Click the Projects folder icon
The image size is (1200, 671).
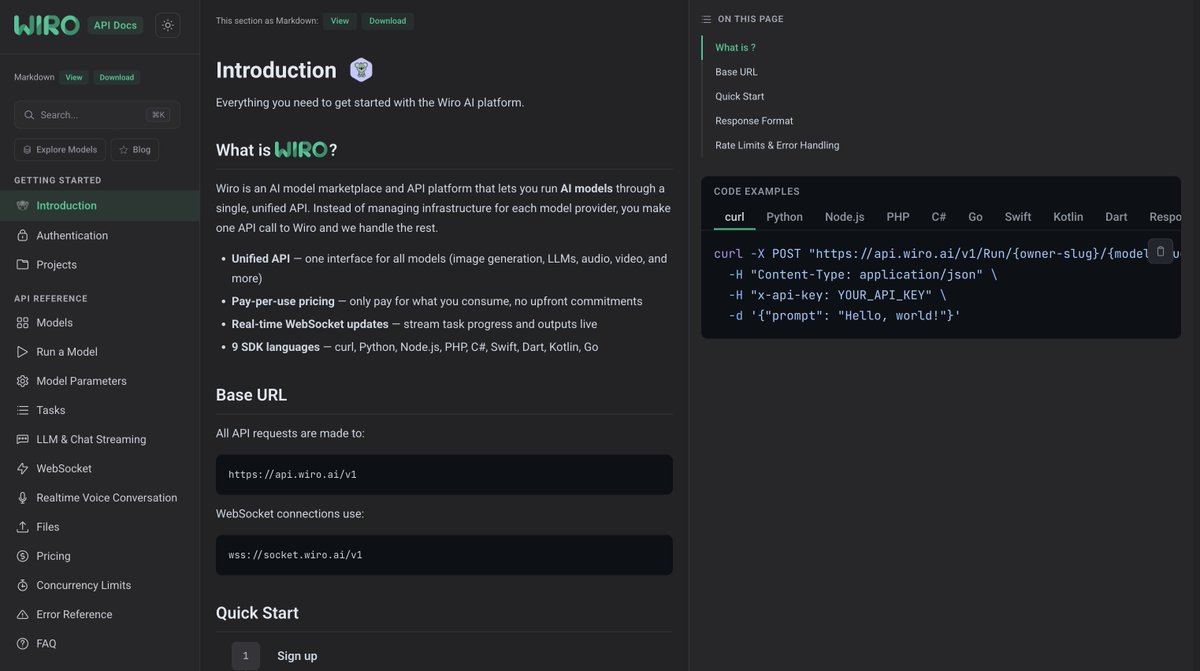23,264
